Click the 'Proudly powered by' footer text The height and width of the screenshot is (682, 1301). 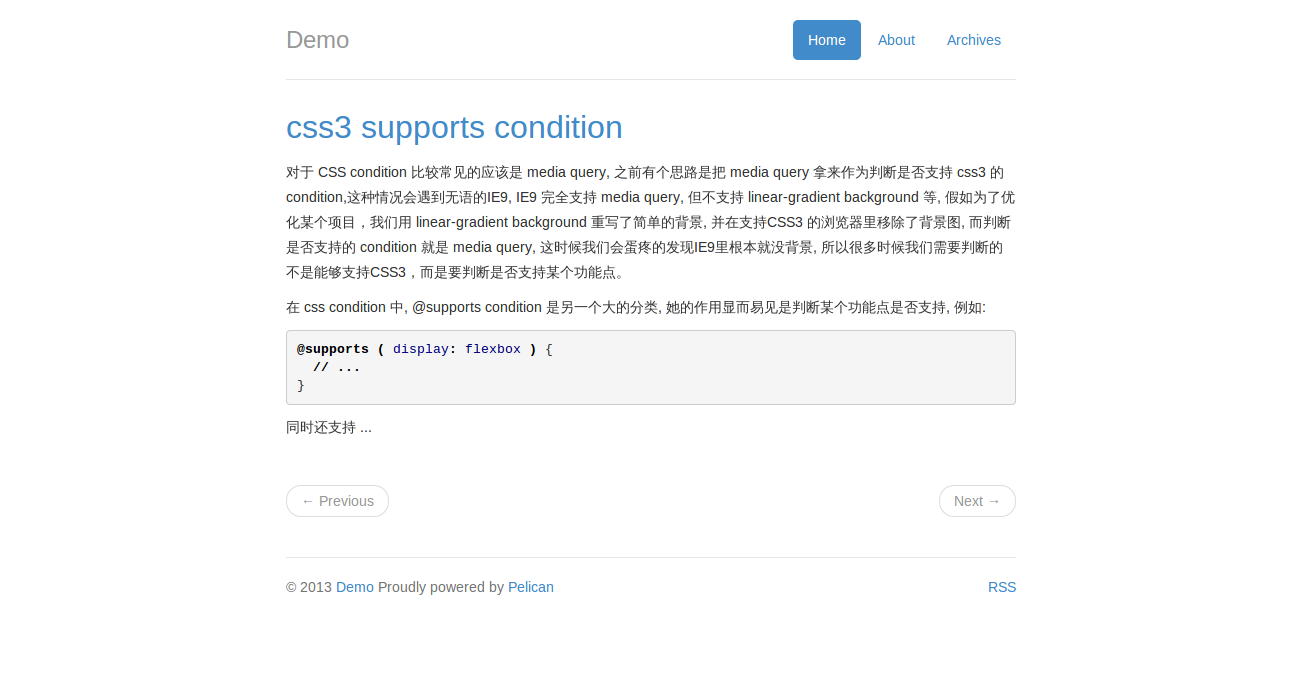click(440, 587)
